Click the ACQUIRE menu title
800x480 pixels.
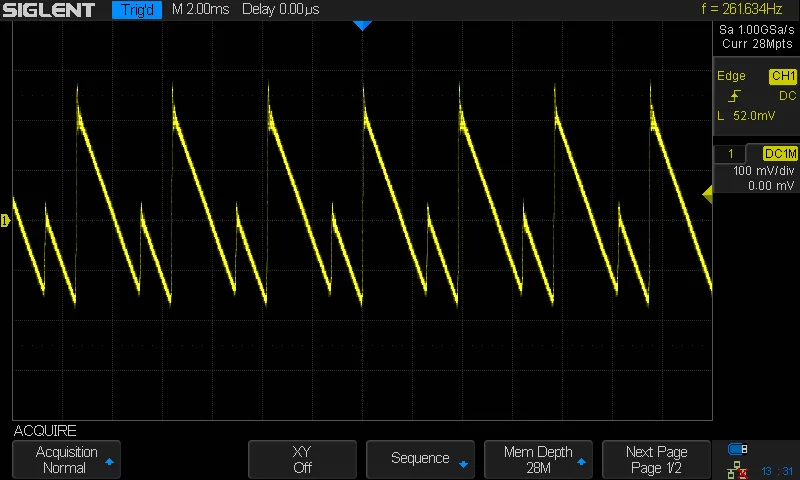coord(45,431)
